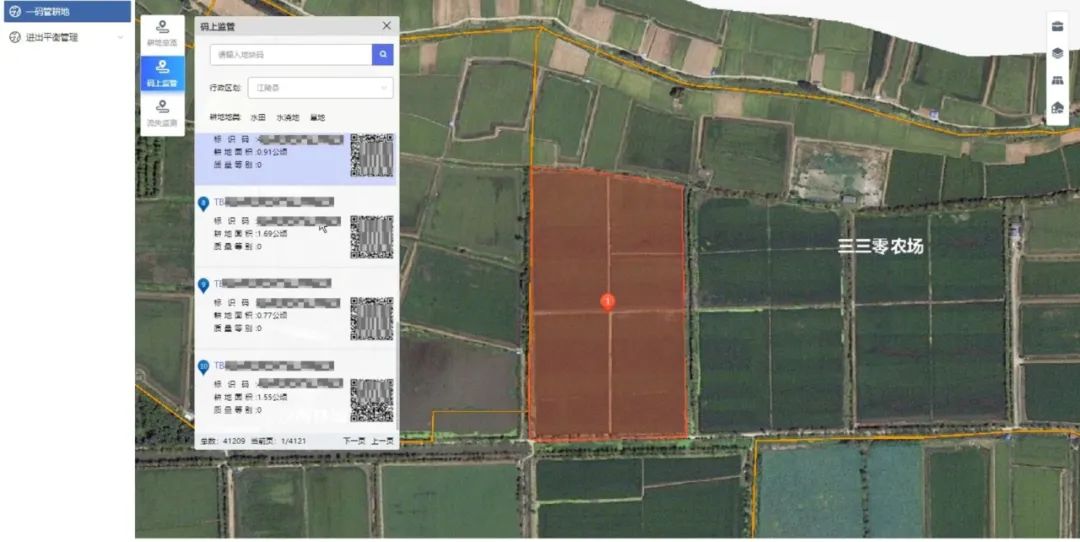Filter by 水浇地 land type
This screenshot has width=1080, height=542.
[288, 117]
